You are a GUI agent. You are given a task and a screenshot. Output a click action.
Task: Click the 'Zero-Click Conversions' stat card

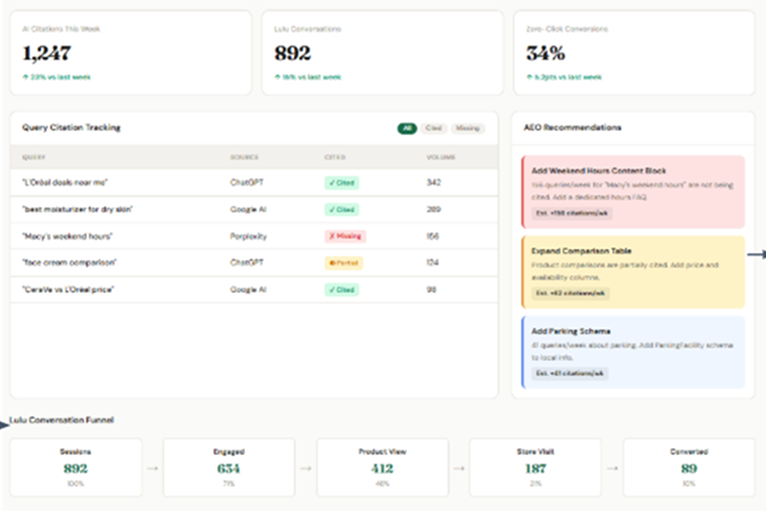(x=634, y=53)
